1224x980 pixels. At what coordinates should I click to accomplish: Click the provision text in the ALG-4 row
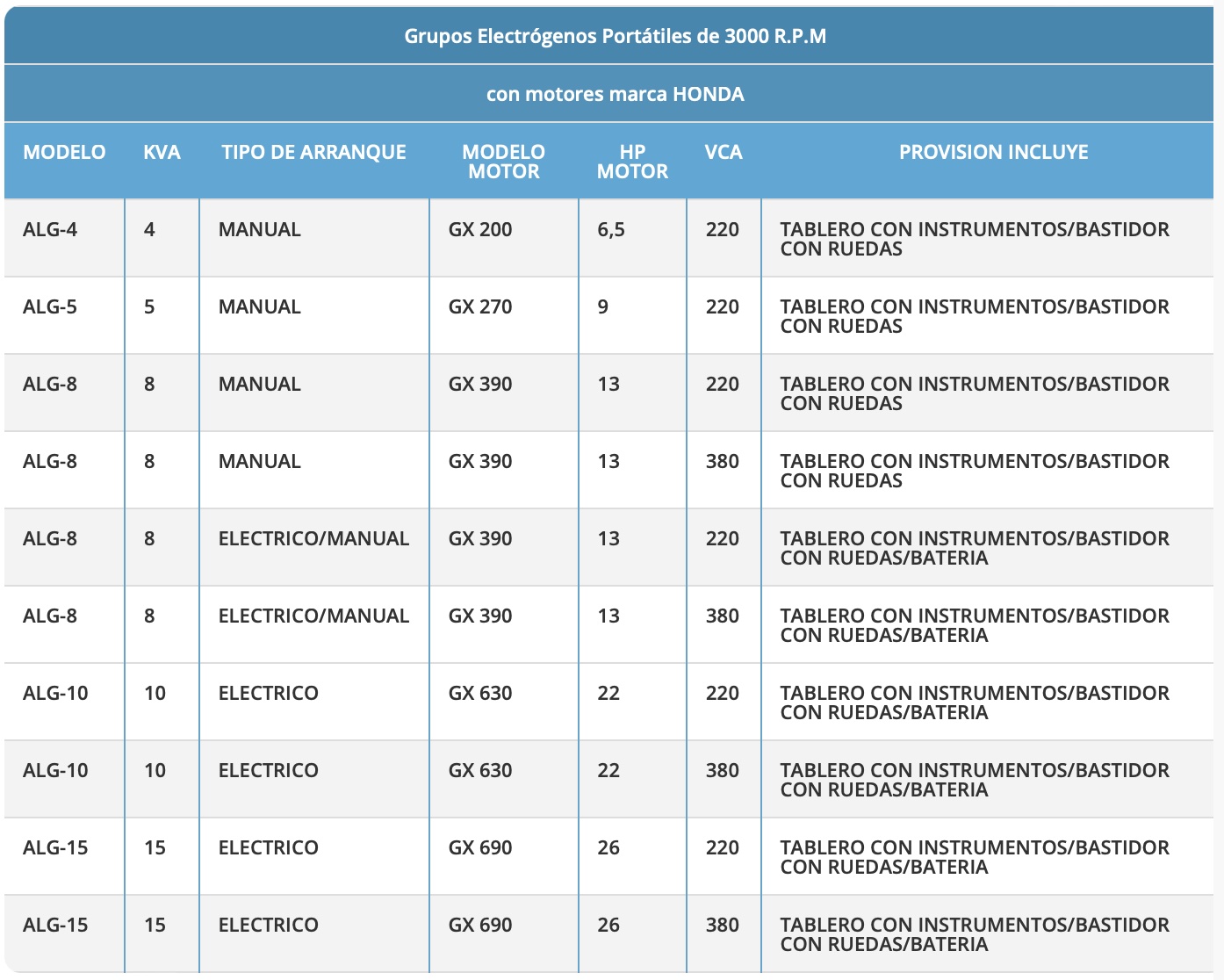[x=975, y=239]
